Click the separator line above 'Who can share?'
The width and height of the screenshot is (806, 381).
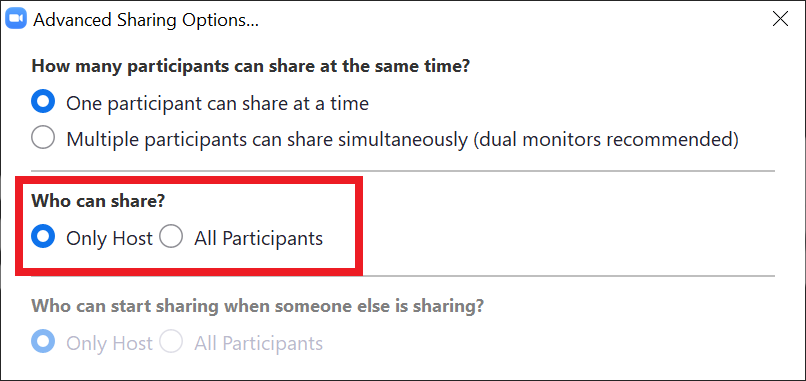click(x=403, y=171)
